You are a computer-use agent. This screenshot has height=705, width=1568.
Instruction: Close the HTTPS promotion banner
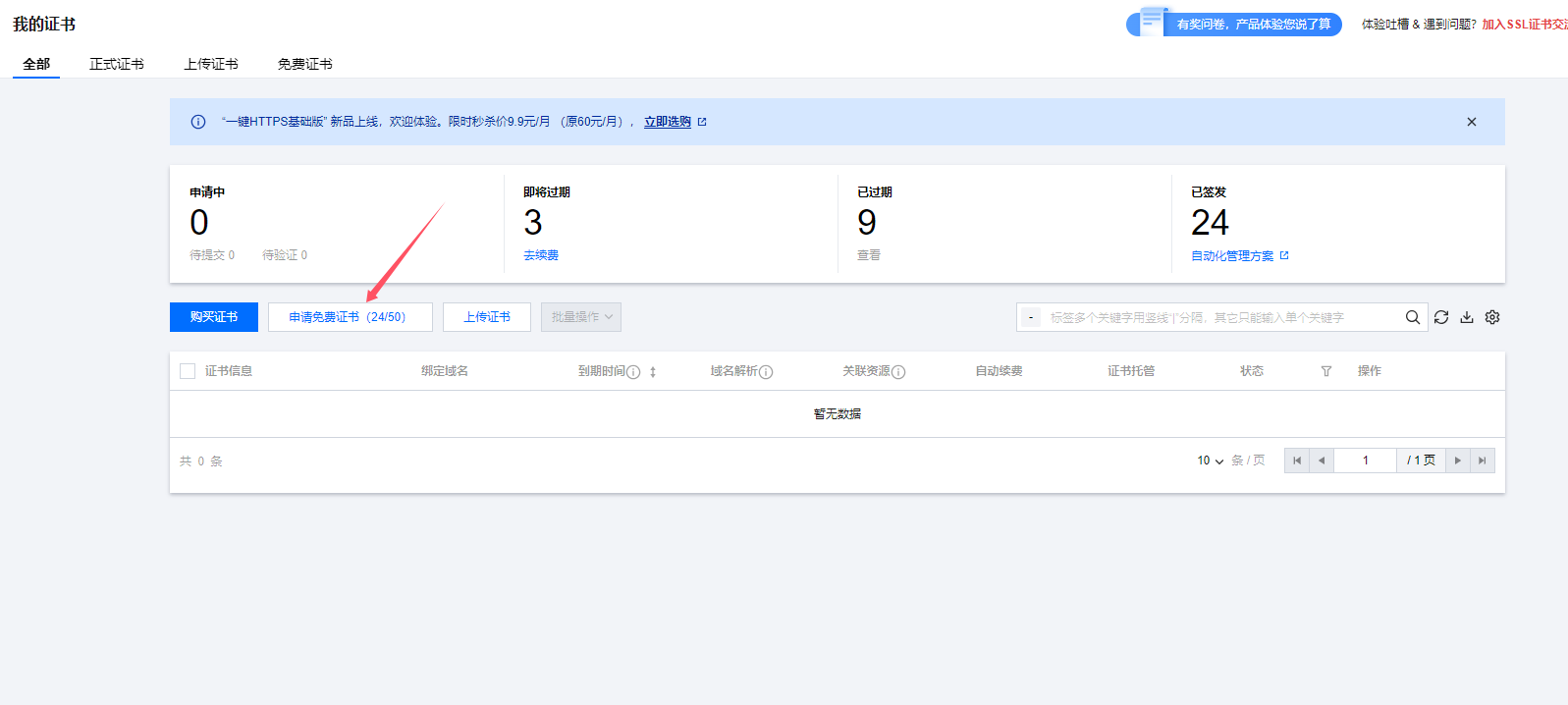(1471, 122)
